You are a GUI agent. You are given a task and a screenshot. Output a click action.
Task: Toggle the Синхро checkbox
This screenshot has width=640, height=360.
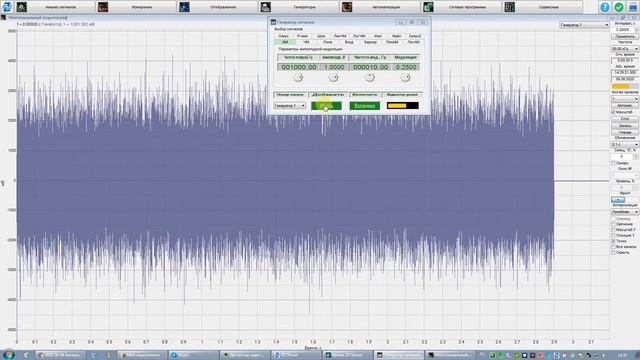tap(614, 163)
